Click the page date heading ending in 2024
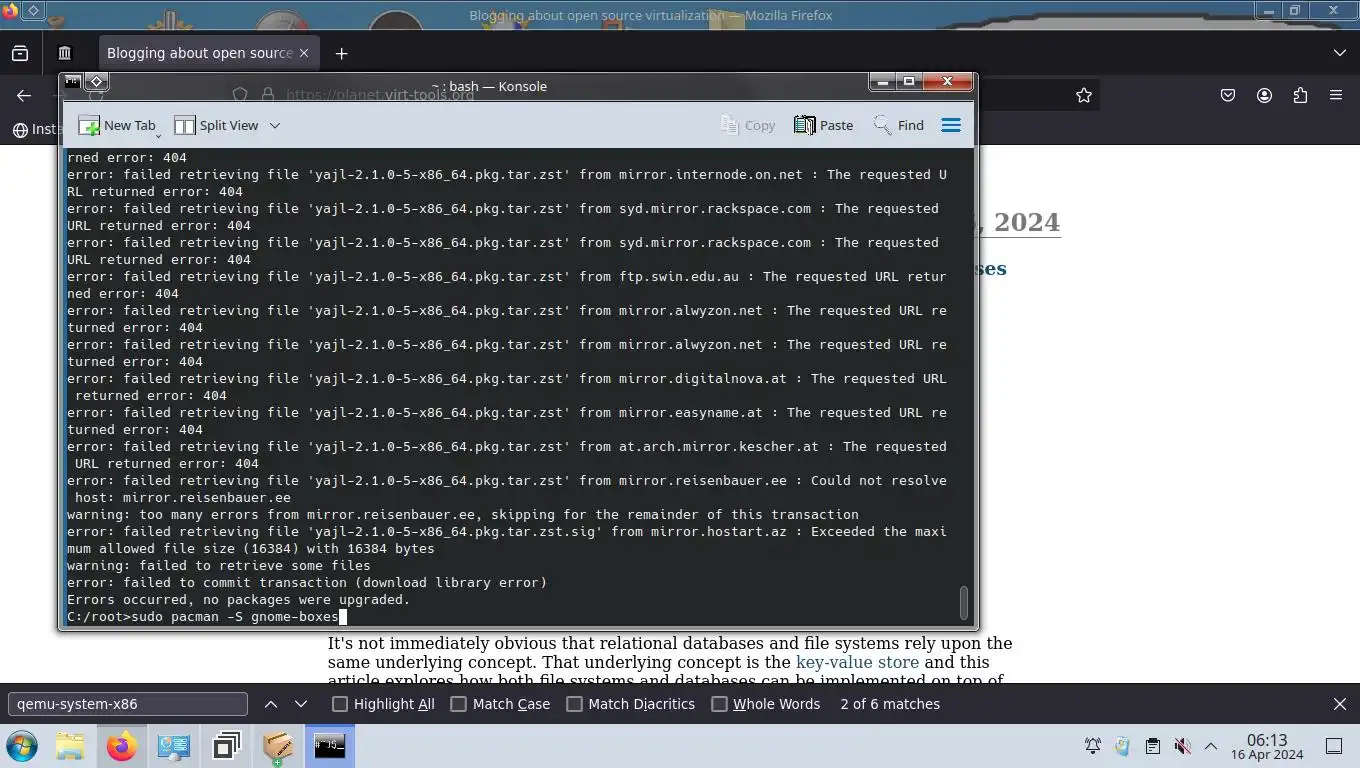This screenshot has width=1360, height=768. click(1019, 222)
